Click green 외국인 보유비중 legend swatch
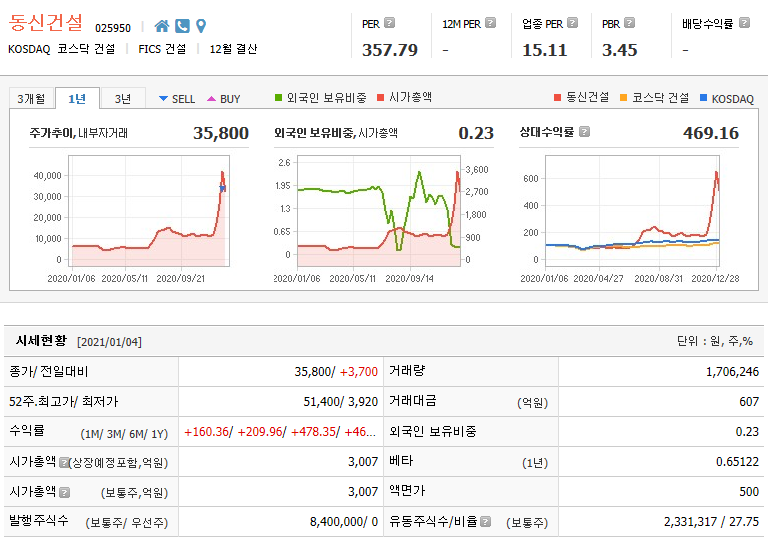 tap(278, 97)
